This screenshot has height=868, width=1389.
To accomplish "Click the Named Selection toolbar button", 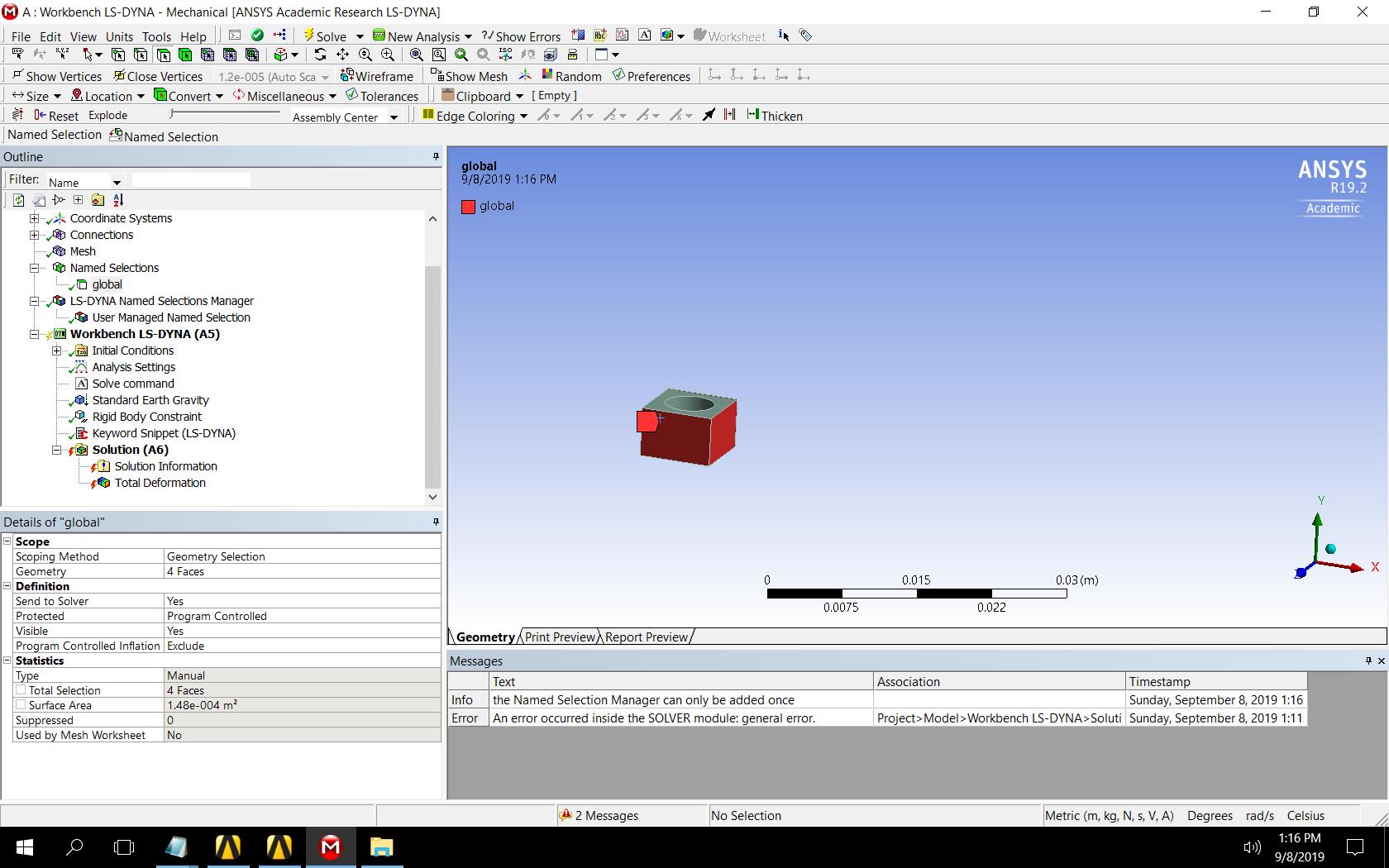I will click(x=164, y=136).
